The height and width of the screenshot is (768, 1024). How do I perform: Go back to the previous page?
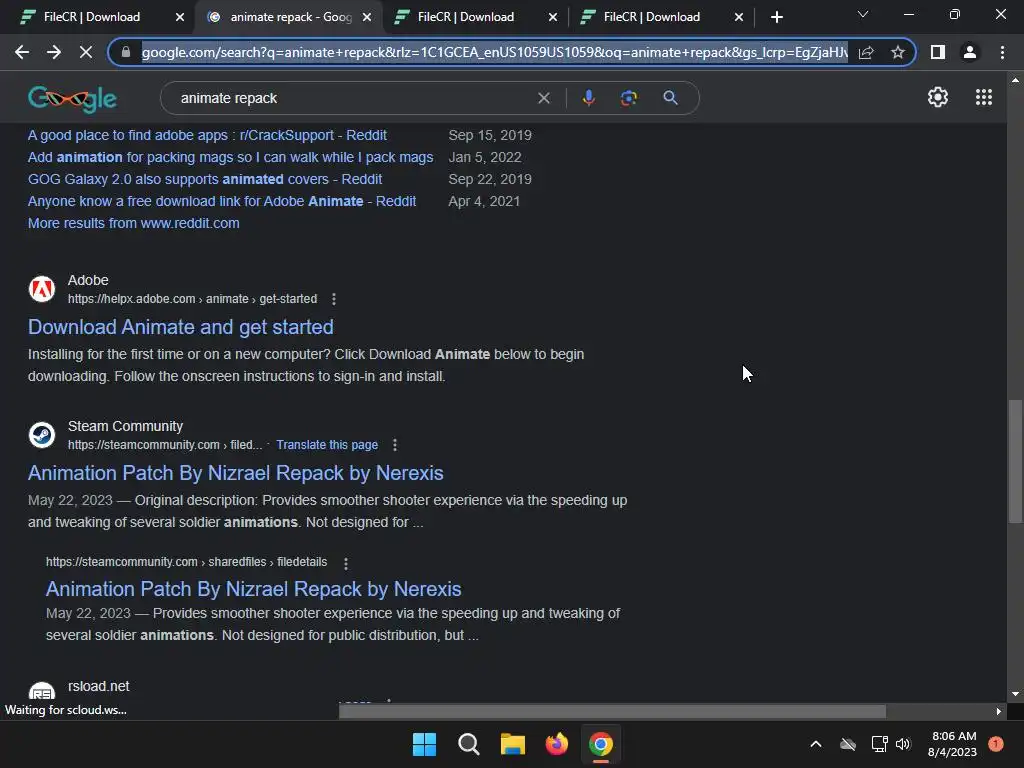[22, 52]
